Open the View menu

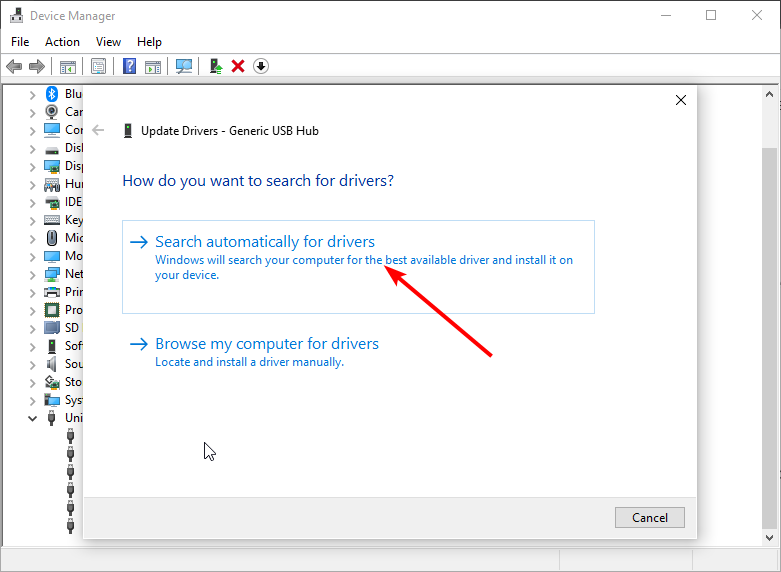tap(108, 42)
